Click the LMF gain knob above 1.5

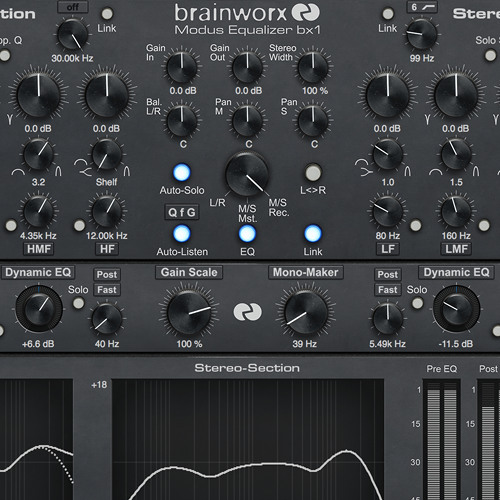[456, 96]
